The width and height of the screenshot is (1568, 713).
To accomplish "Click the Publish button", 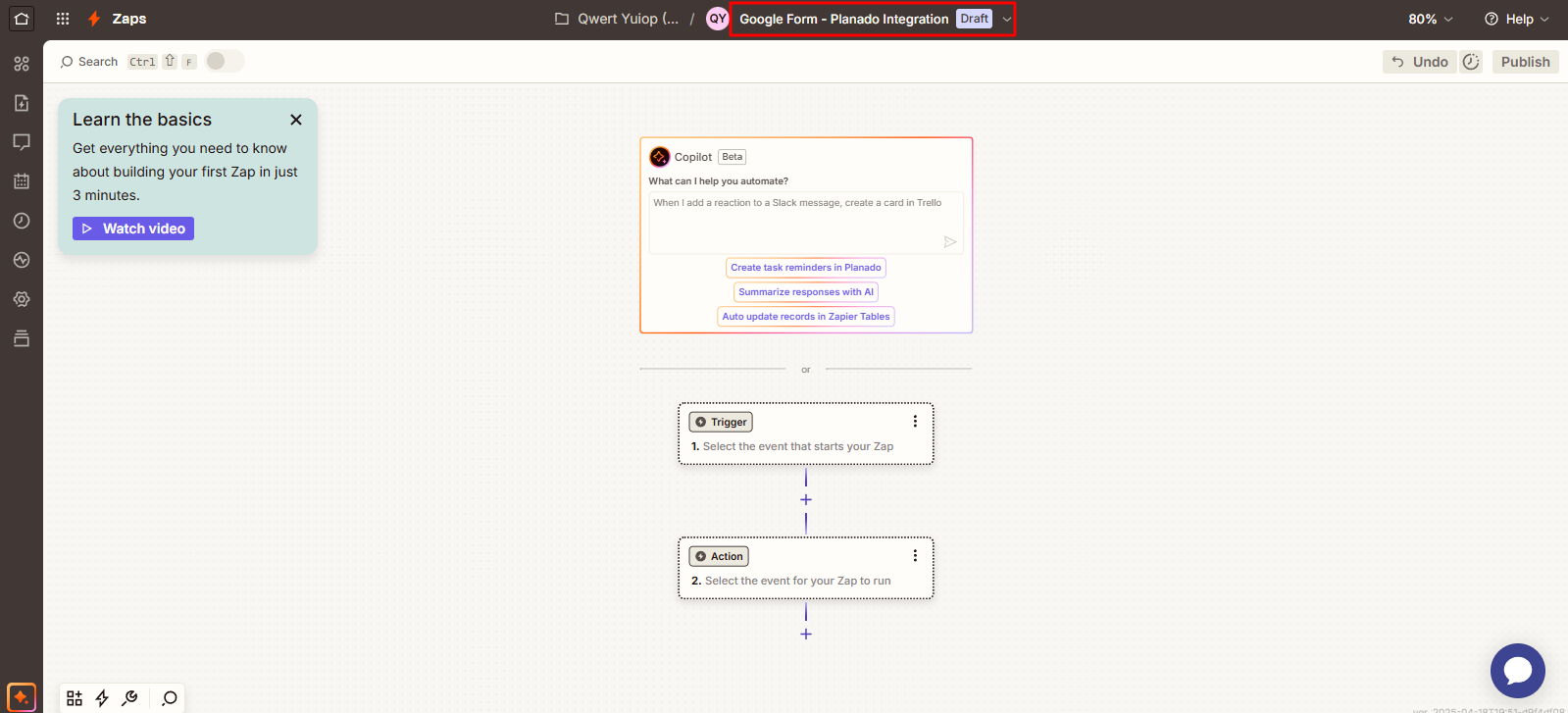I will point(1526,62).
